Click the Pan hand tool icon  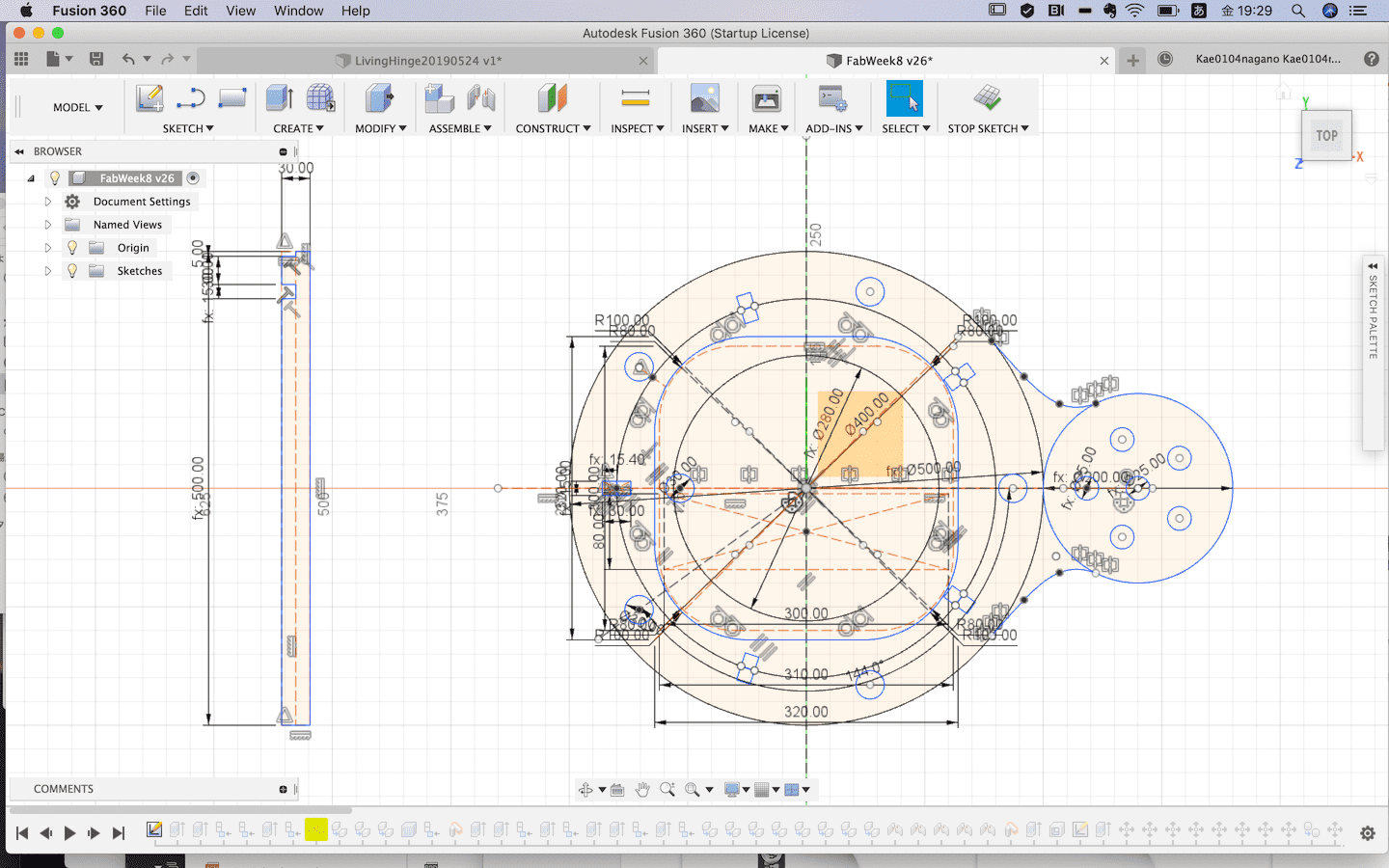pos(642,790)
